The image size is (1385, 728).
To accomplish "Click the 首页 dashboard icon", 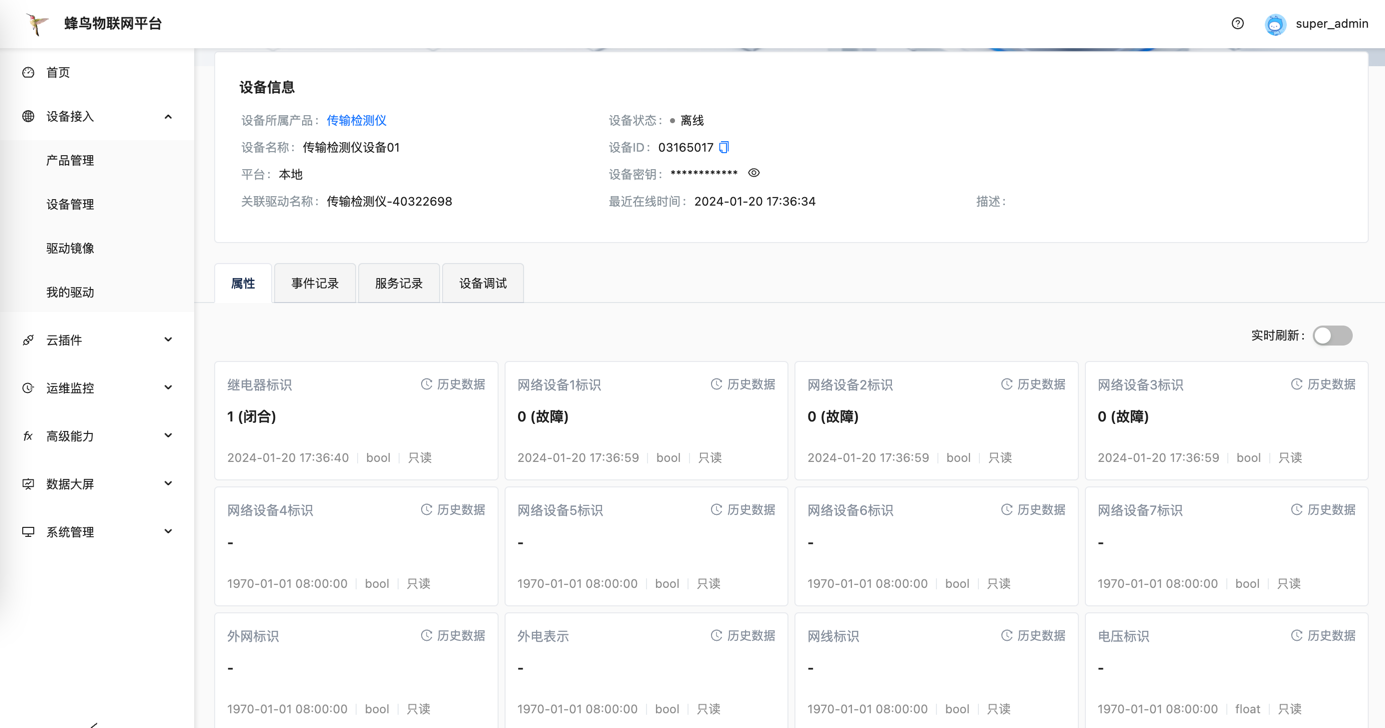I will coord(28,72).
